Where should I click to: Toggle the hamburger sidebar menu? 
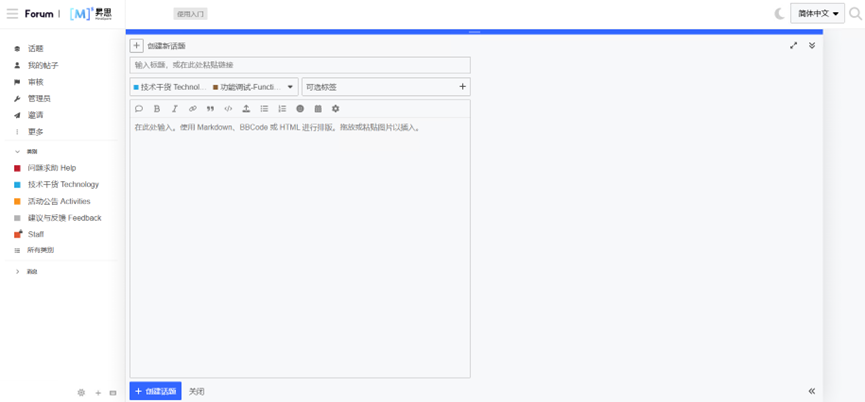[x=12, y=14]
